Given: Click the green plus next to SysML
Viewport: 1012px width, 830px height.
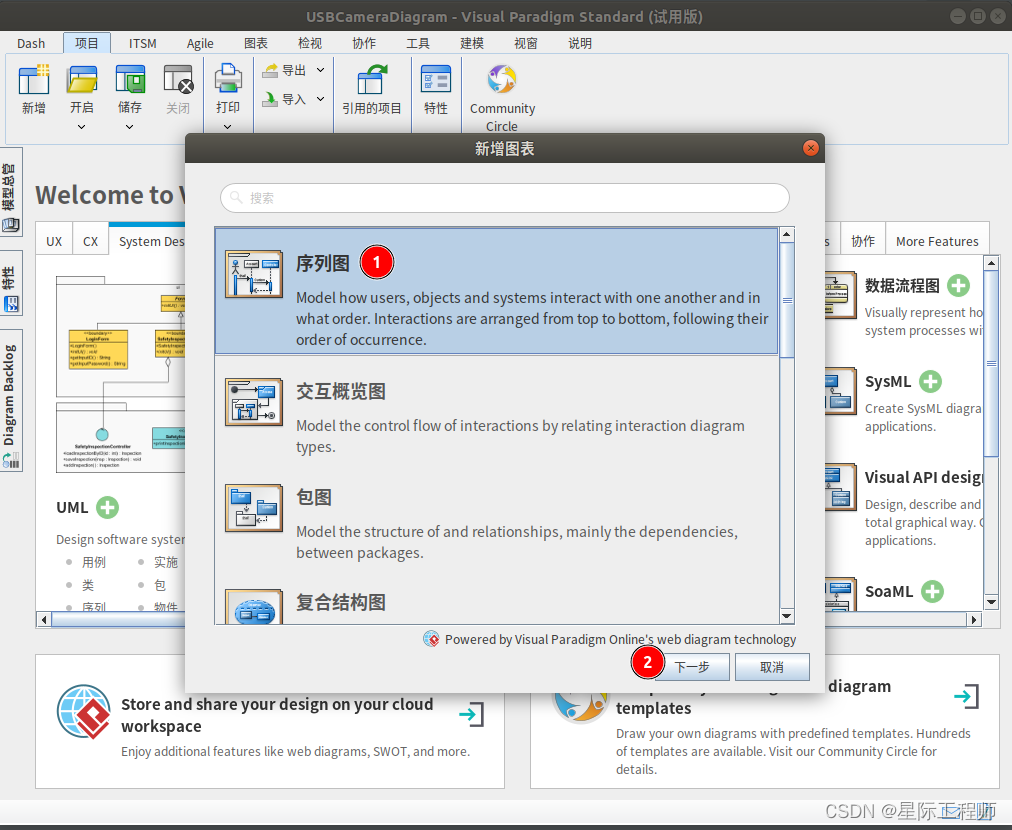Looking at the screenshot, I should pyautogui.click(x=930, y=381).
